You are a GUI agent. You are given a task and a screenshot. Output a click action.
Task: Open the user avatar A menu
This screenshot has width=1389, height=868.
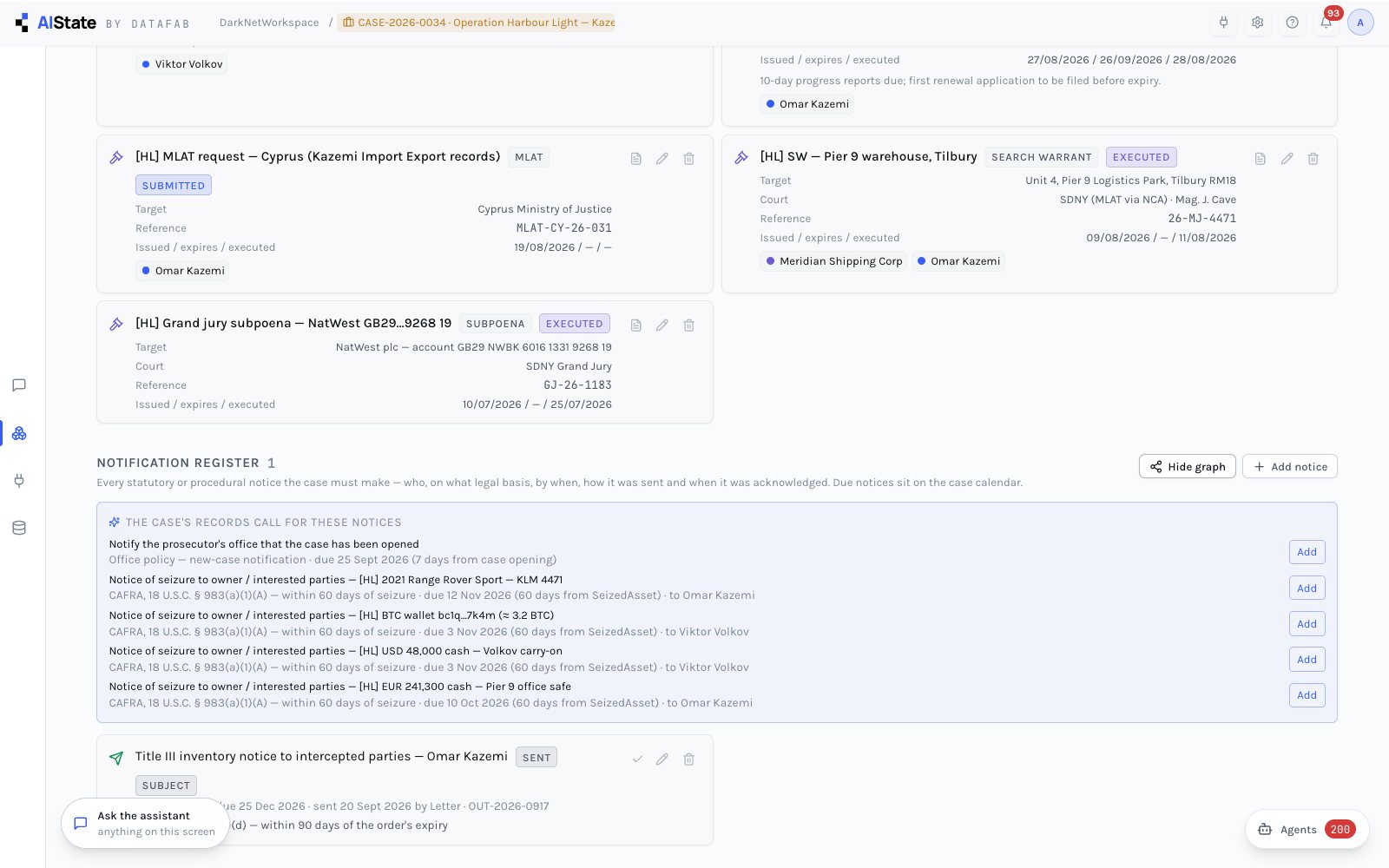(x=1360, y=23)
